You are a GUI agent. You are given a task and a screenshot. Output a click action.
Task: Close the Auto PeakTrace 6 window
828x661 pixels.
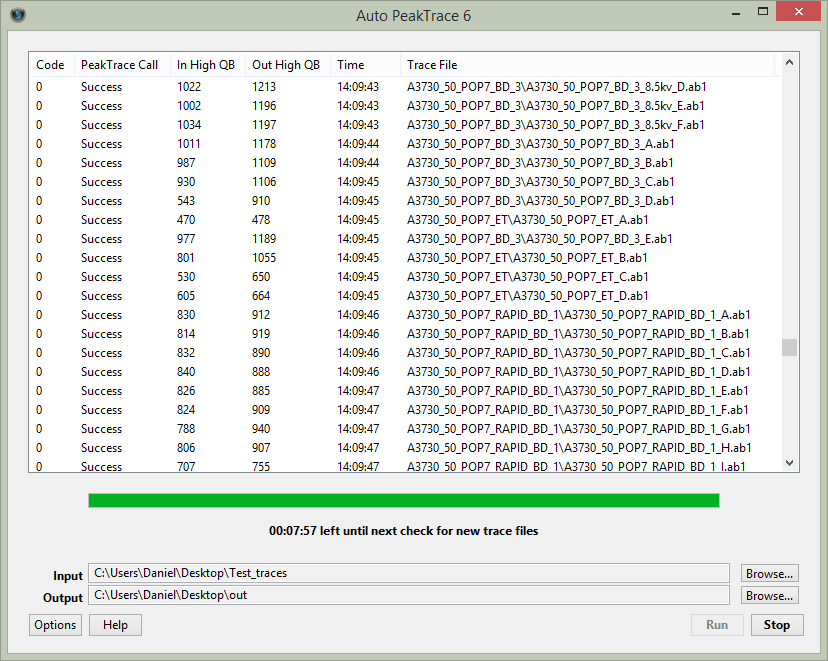(798, 12)
